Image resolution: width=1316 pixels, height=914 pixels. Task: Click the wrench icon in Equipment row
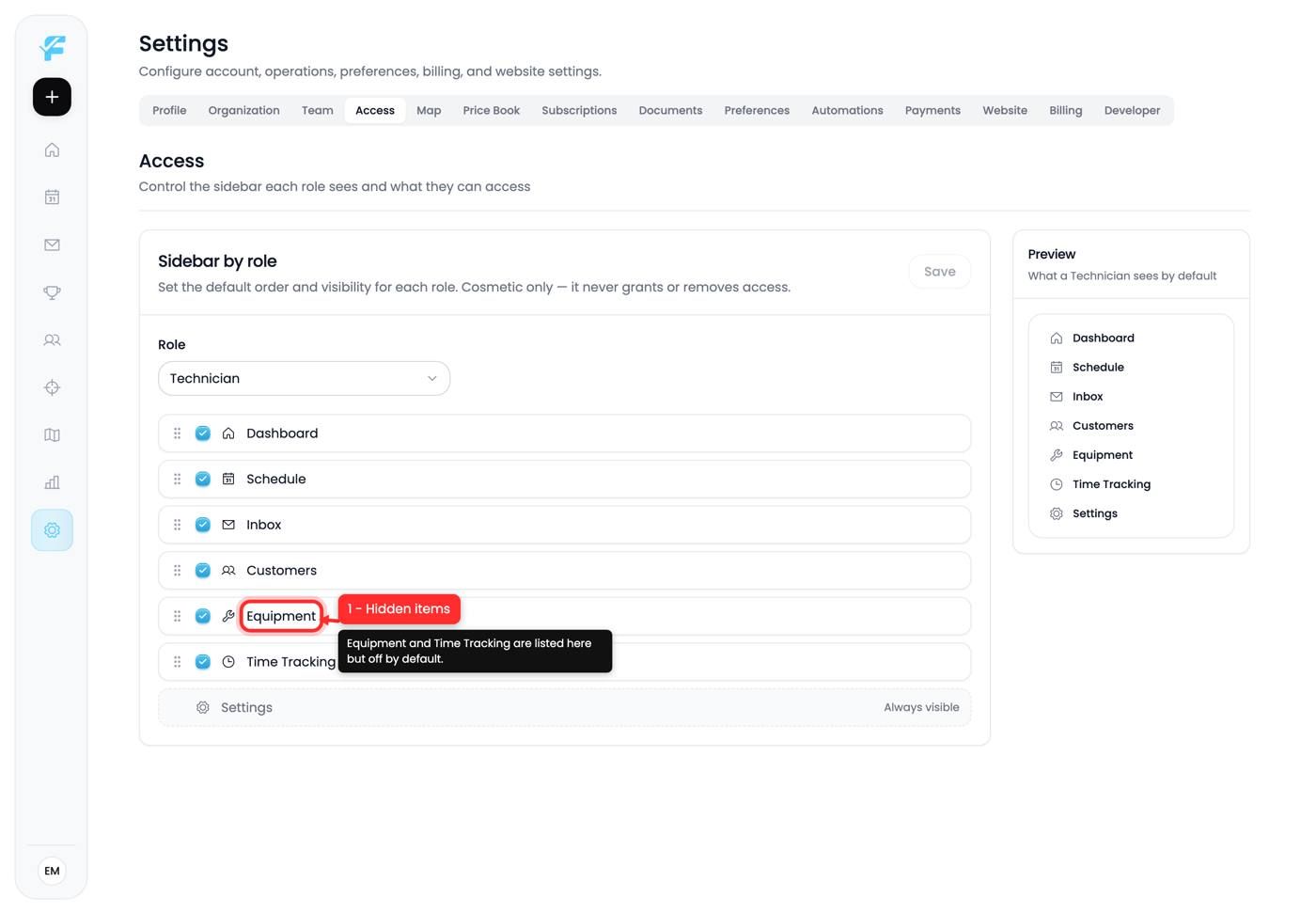tap(228, 616)
